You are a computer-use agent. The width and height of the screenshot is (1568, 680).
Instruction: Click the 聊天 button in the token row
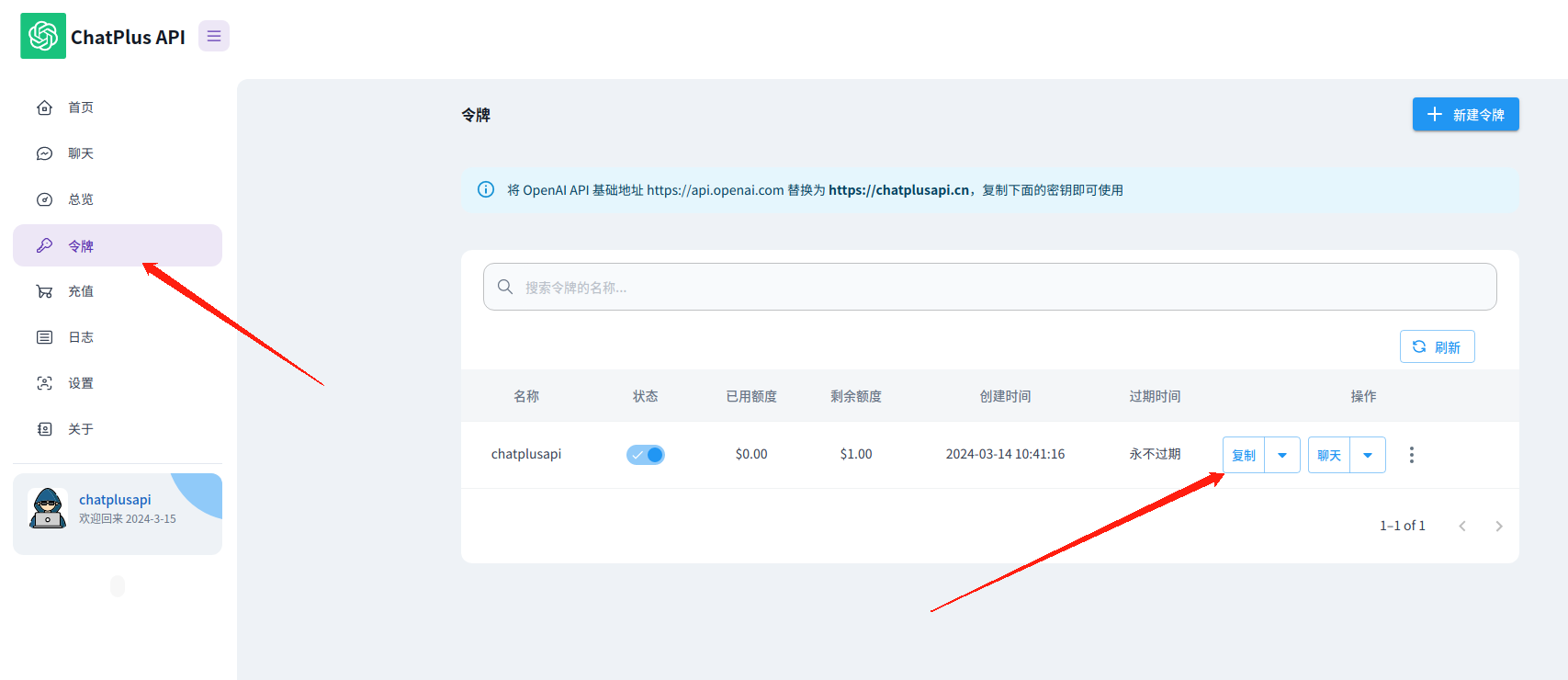(x=1329, y=455)
